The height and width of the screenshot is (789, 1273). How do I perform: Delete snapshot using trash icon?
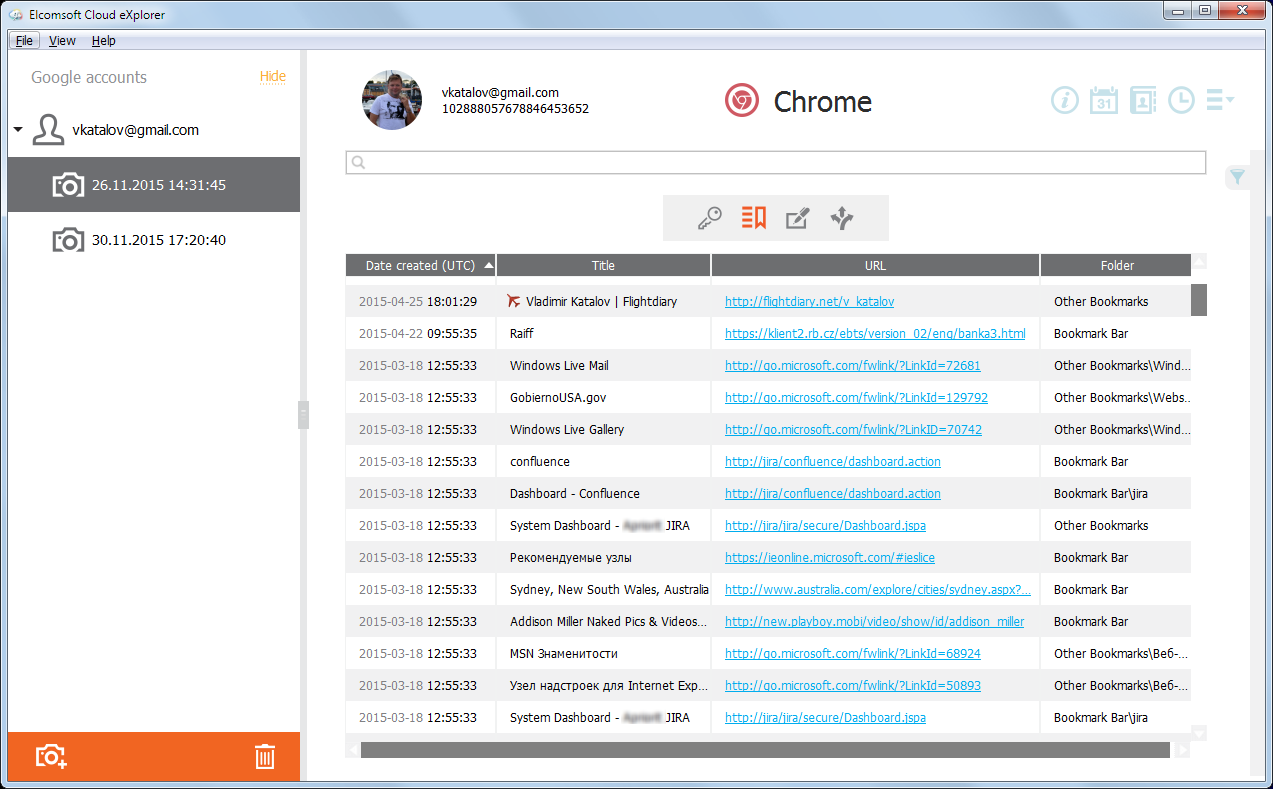click(264, 756)
